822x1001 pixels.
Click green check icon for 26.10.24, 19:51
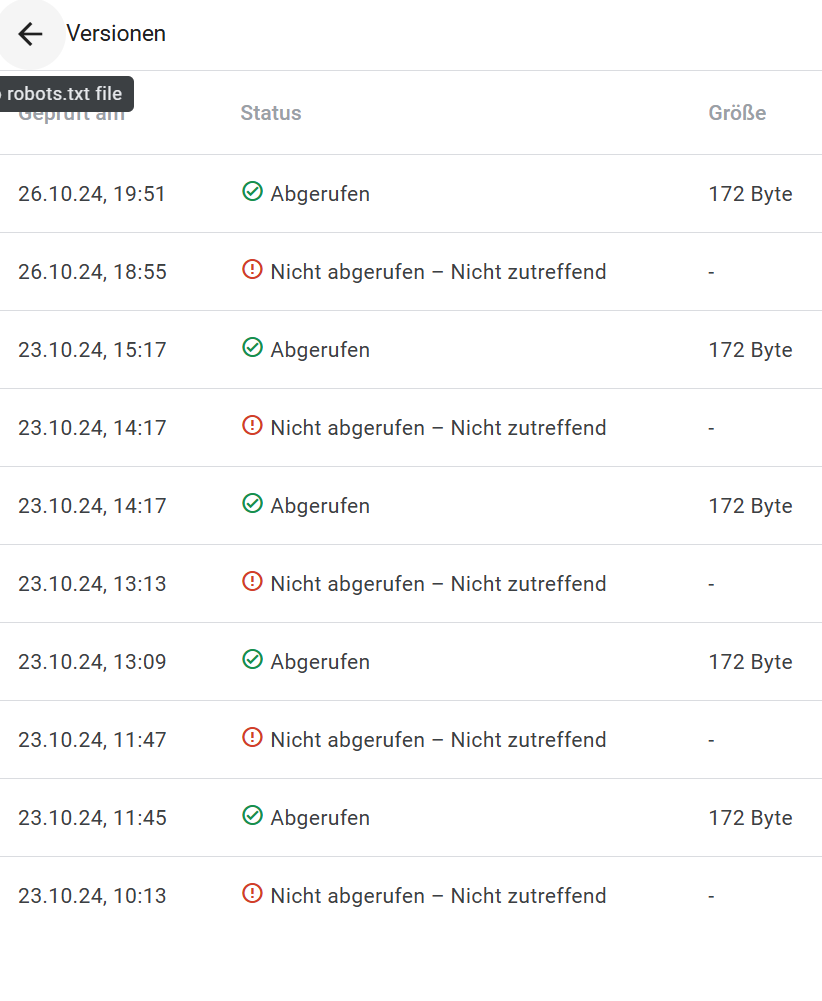click(x=253, y=191)
